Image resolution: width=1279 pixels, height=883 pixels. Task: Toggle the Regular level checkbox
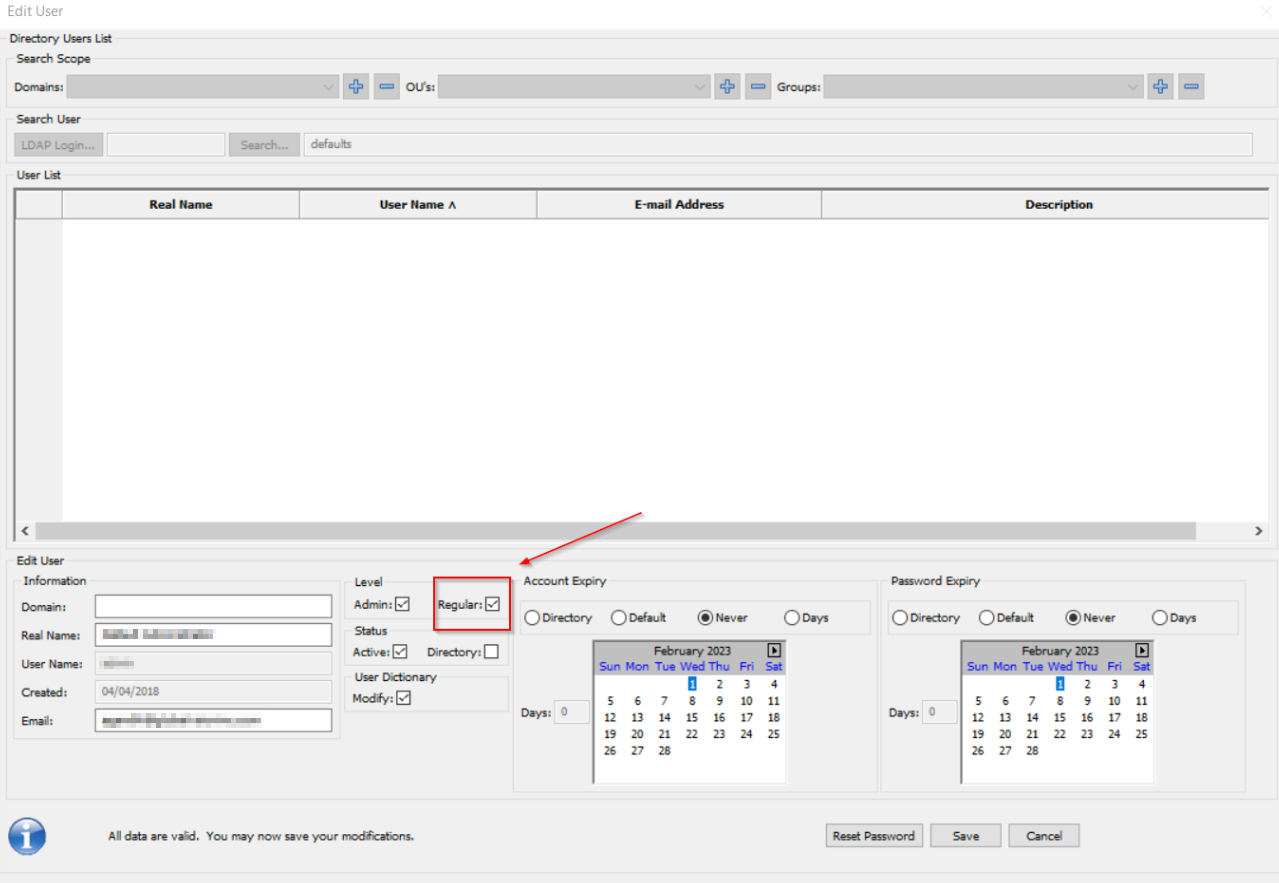pos(492,604)
